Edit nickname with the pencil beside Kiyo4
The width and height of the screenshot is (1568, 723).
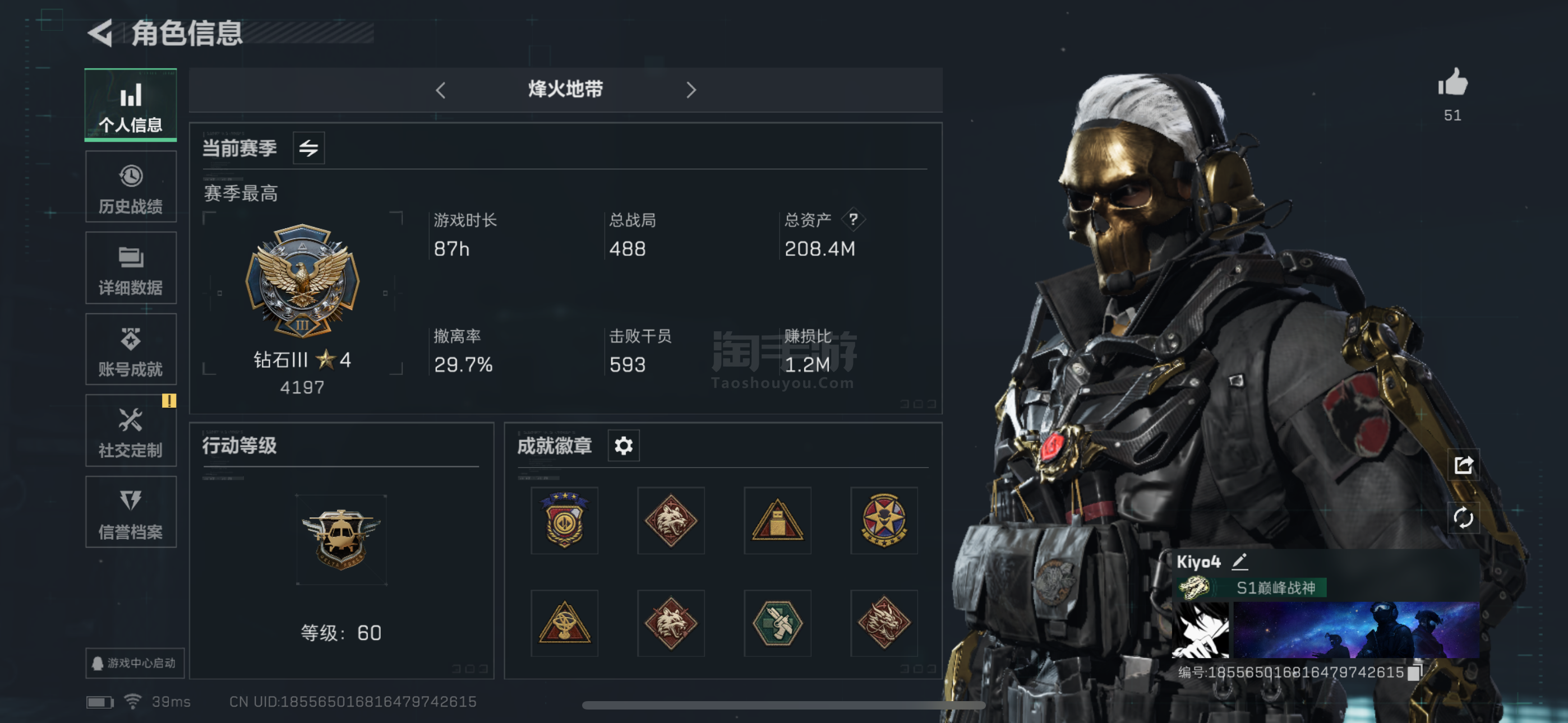point(1239,561)
